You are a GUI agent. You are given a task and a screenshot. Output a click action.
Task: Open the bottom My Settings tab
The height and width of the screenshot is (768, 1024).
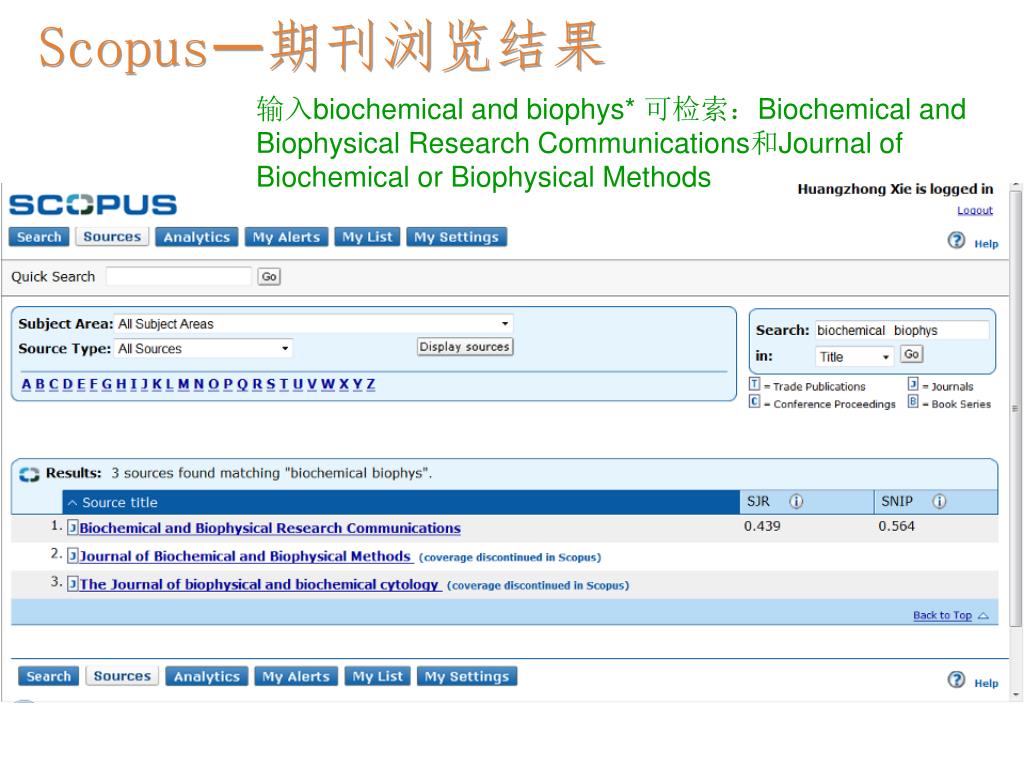(466, 677)
